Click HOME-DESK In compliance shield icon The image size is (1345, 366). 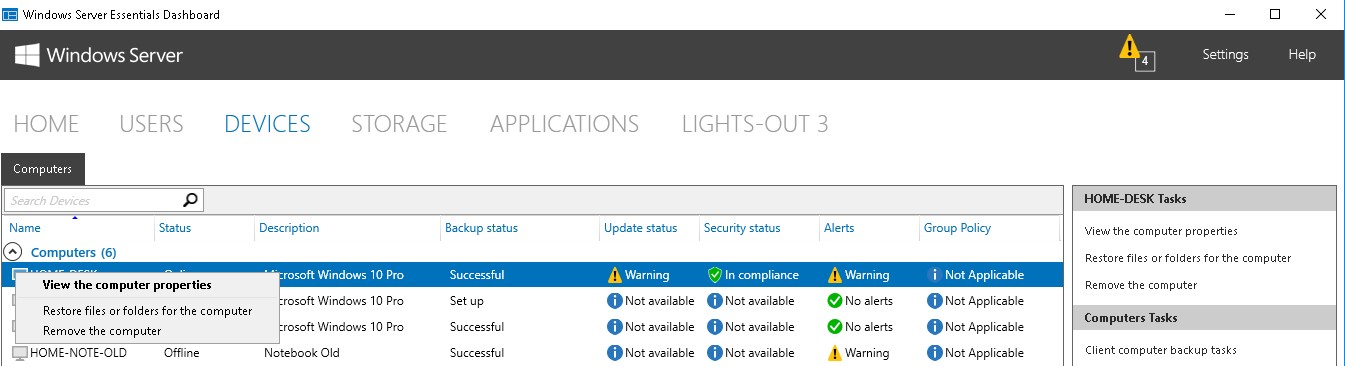click(714, 275)
